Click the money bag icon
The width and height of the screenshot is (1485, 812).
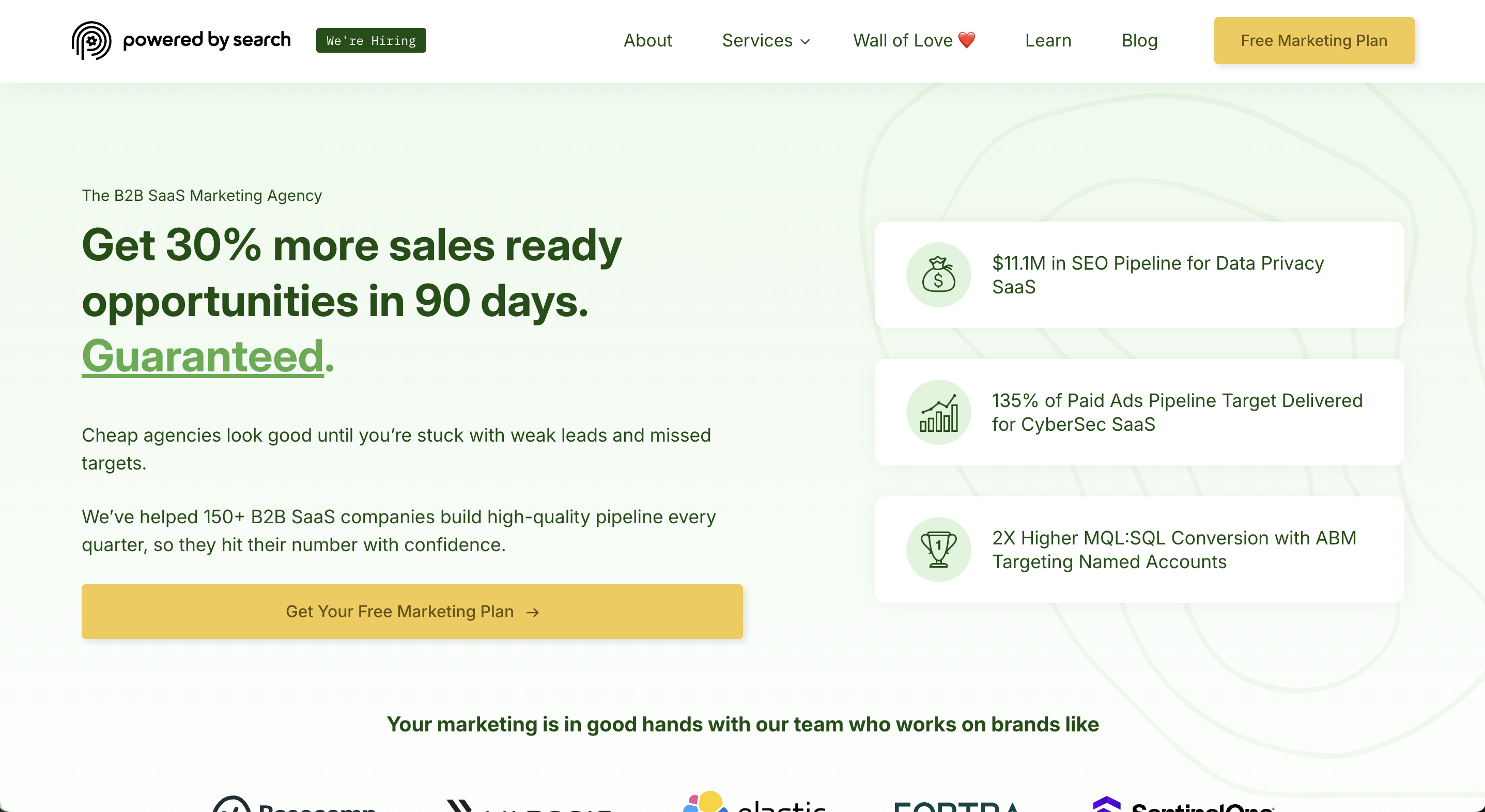point(938,275)
